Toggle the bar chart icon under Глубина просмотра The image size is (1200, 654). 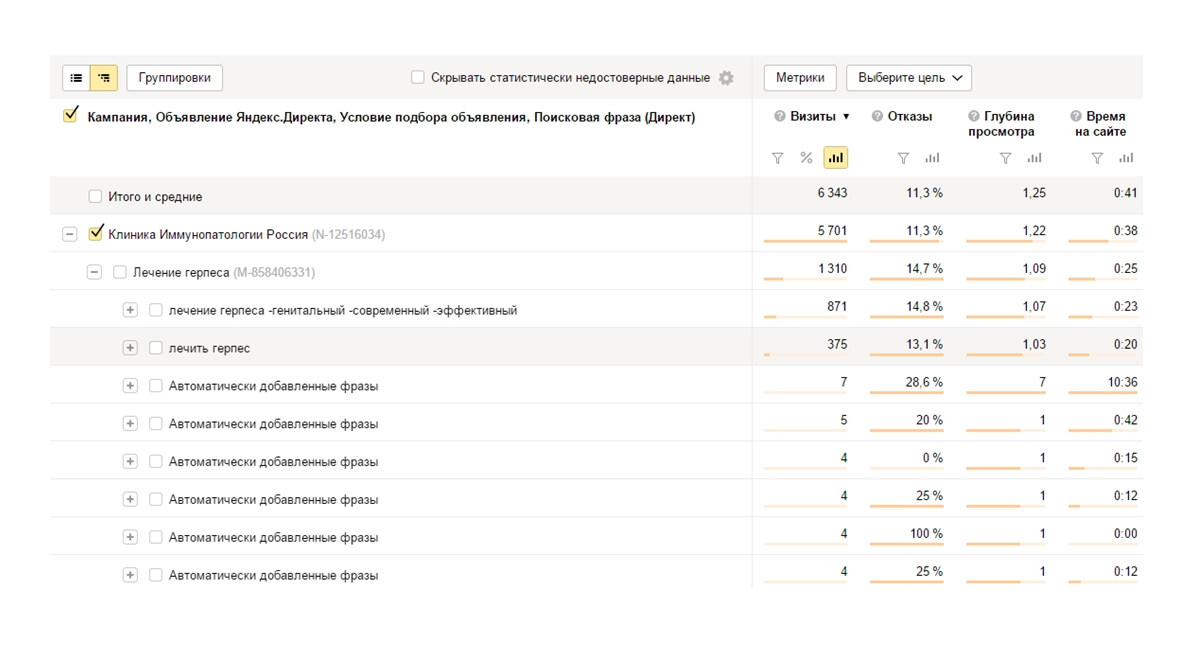(x=1034, y=158)
